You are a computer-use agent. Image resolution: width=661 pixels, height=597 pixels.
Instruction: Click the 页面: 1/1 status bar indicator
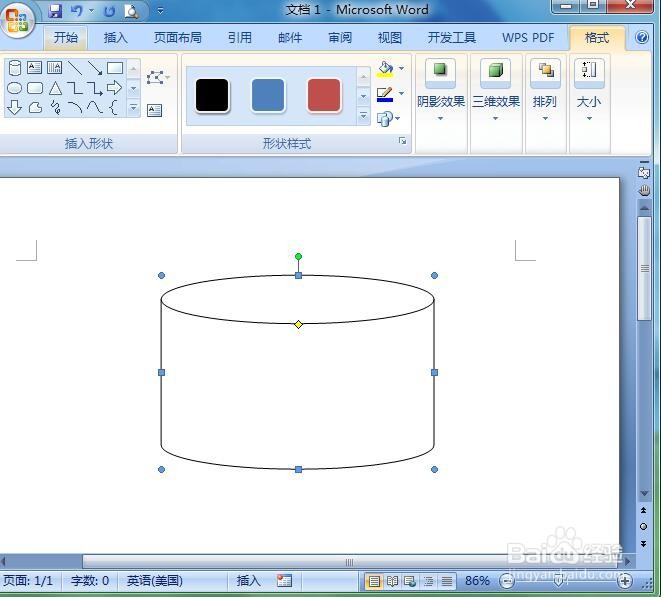(x=28, y=581)
